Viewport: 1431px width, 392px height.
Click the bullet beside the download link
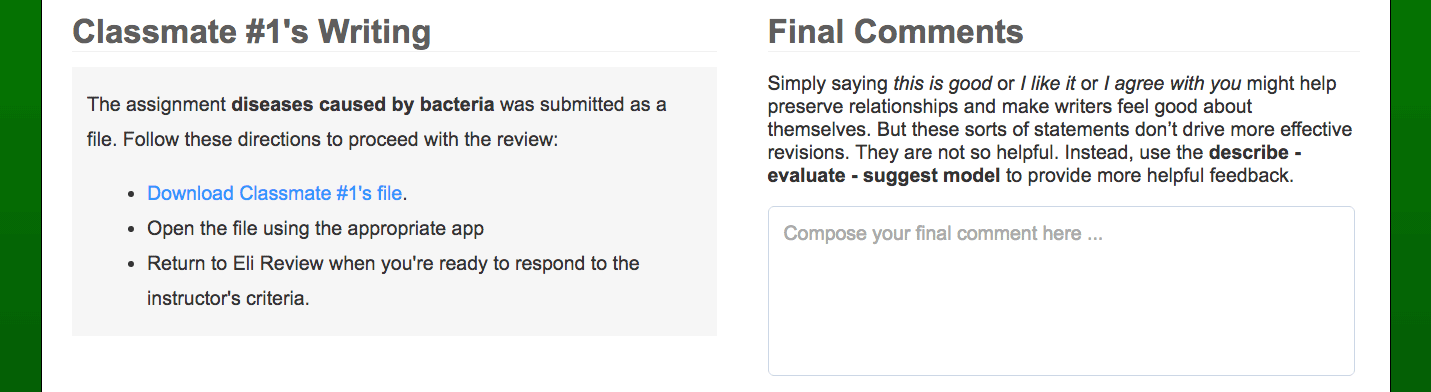132,194
